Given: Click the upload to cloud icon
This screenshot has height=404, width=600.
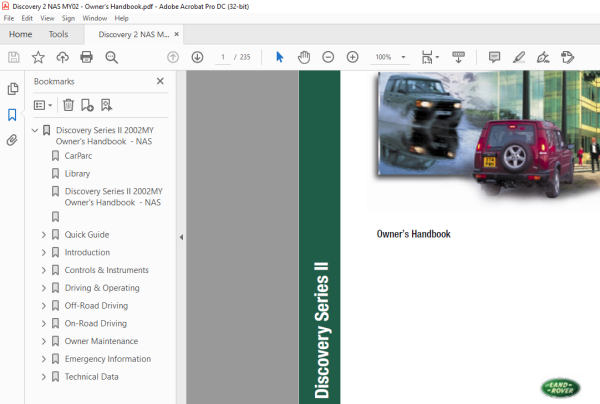Looking at the screenshot, I should click(62, 57).
